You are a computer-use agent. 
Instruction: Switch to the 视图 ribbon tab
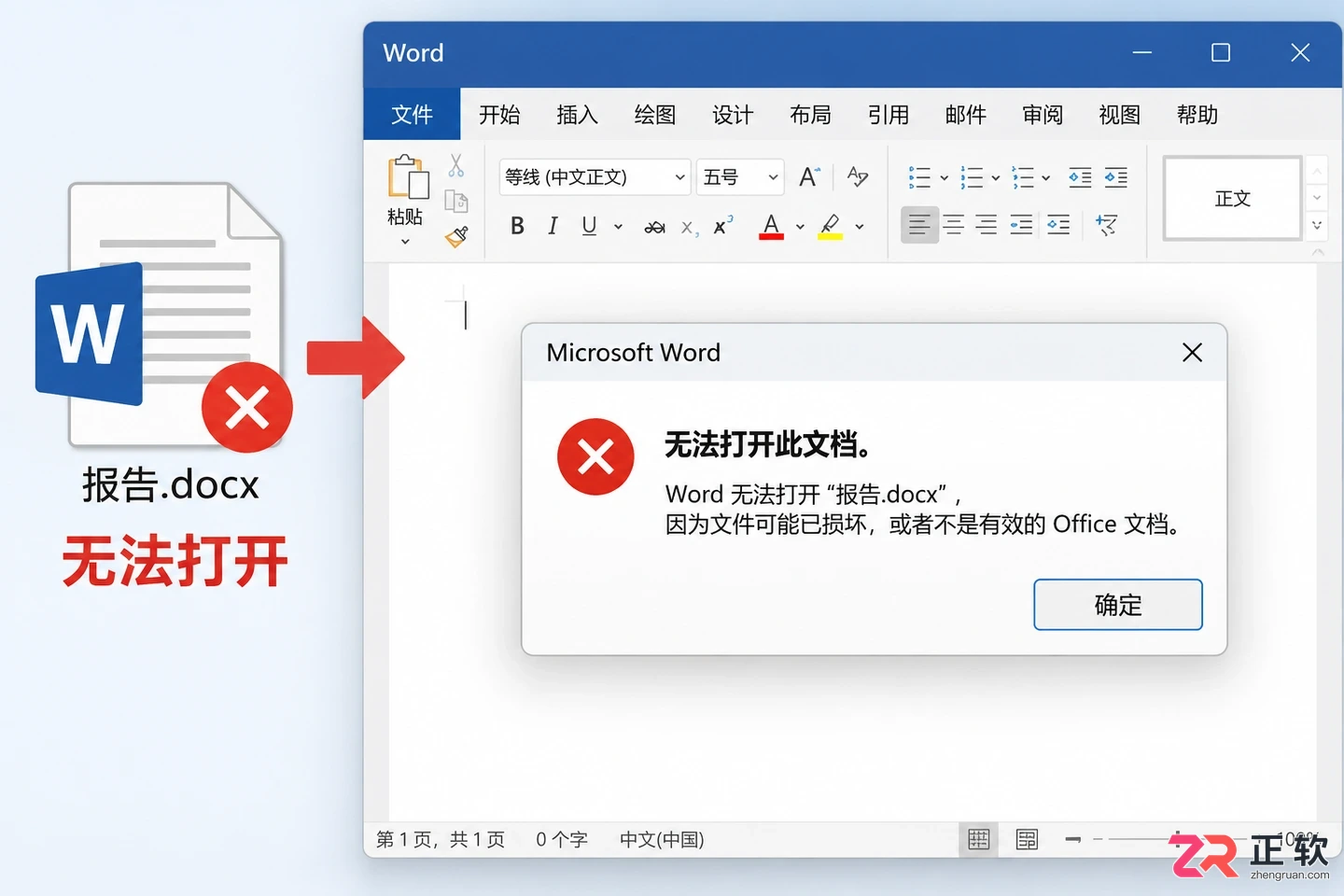pos(1120,114)
